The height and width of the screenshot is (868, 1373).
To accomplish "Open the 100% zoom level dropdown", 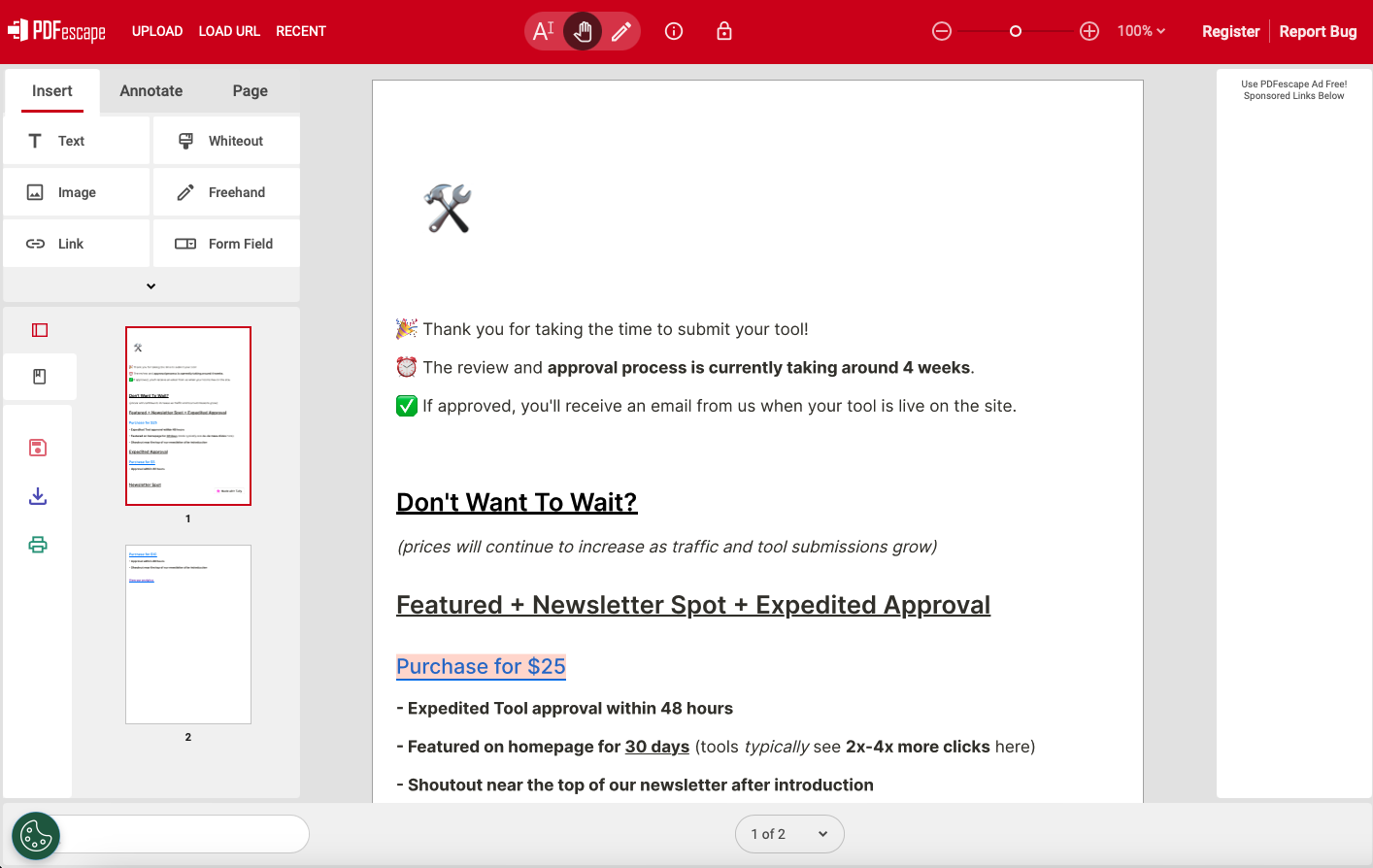I will coord(1141,31).
